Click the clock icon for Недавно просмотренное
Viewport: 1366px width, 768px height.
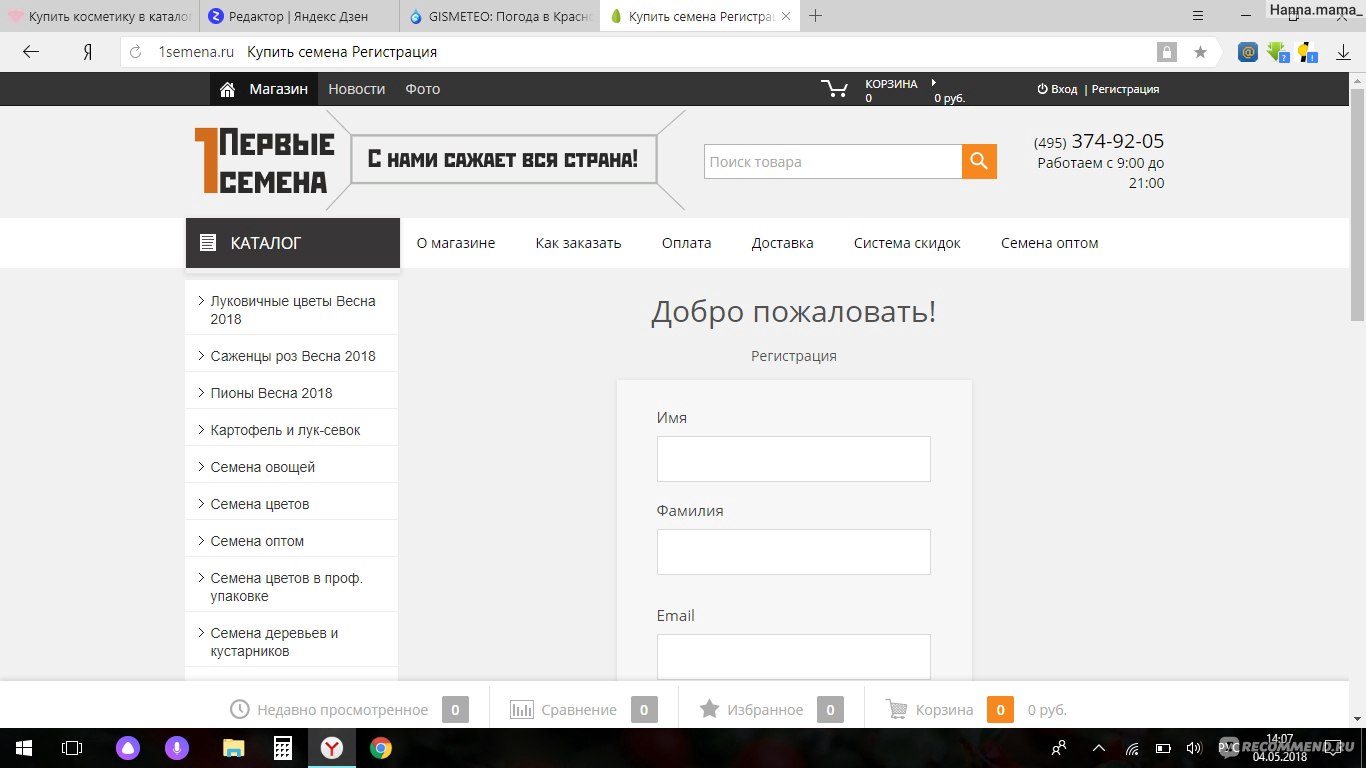tap(240, 710)
